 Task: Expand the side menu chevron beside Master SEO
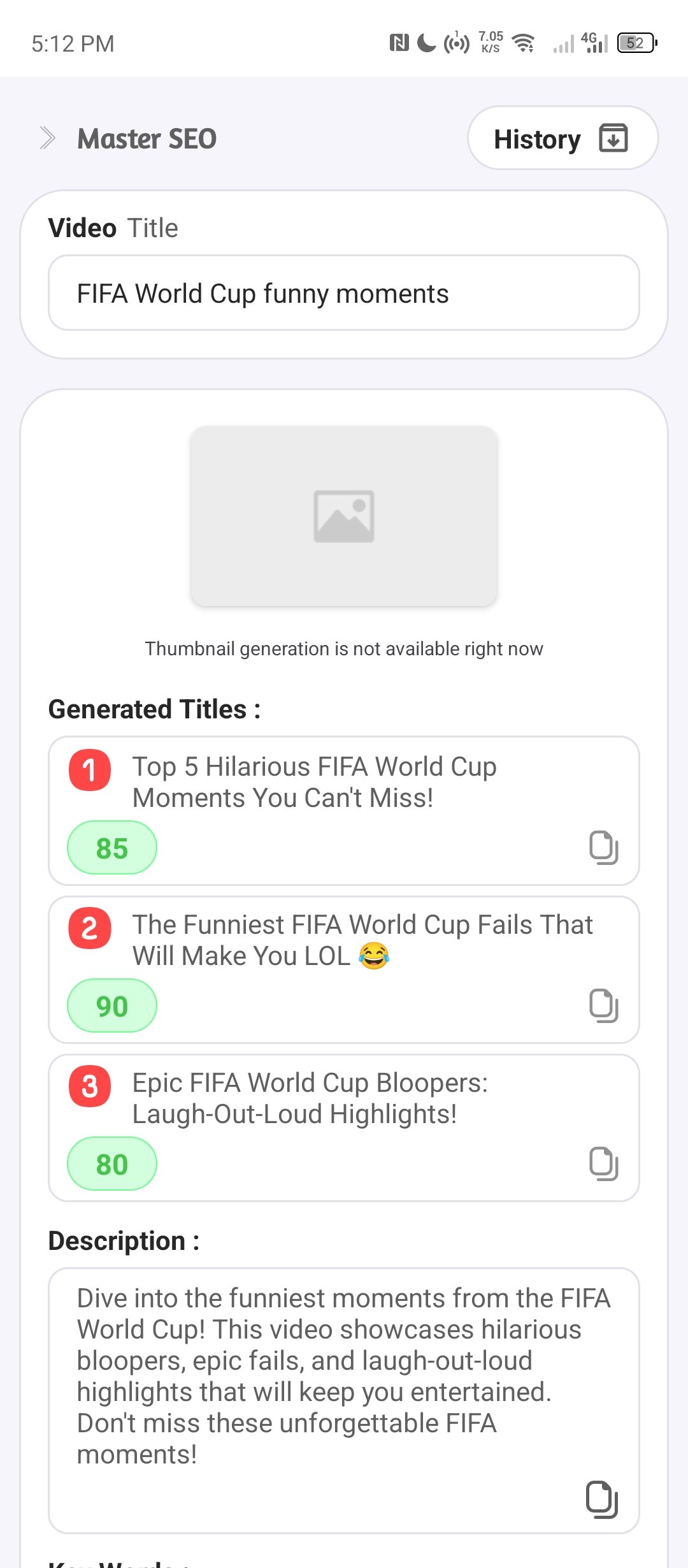(x=47, y=138)
